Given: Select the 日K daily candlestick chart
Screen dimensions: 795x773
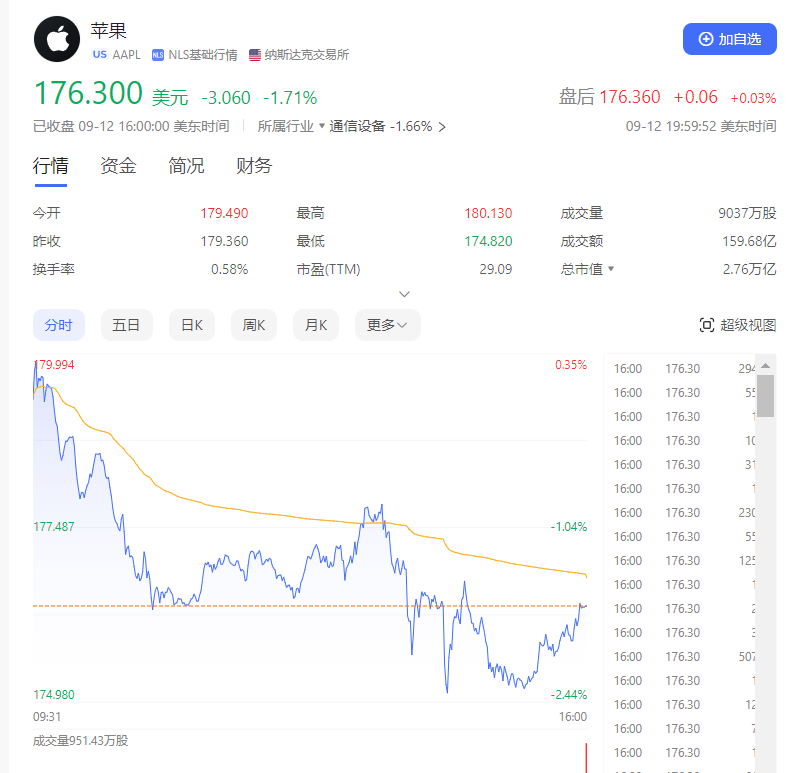Looking at the screenshot, I should 192,325.
